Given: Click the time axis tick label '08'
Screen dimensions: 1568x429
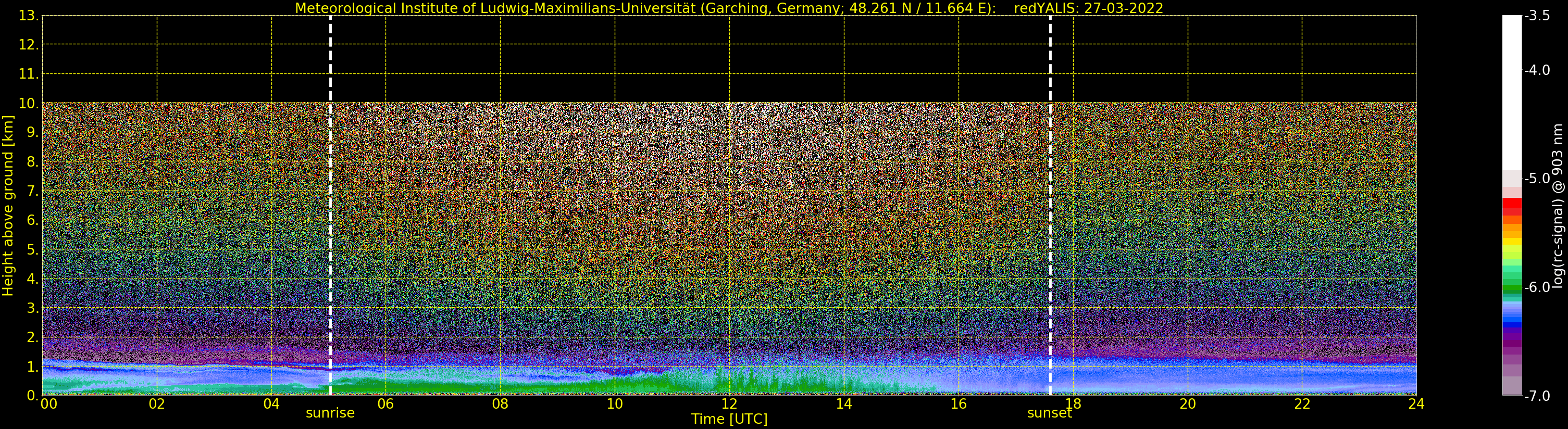Looking at the screenshot, I should click(500, 404).
